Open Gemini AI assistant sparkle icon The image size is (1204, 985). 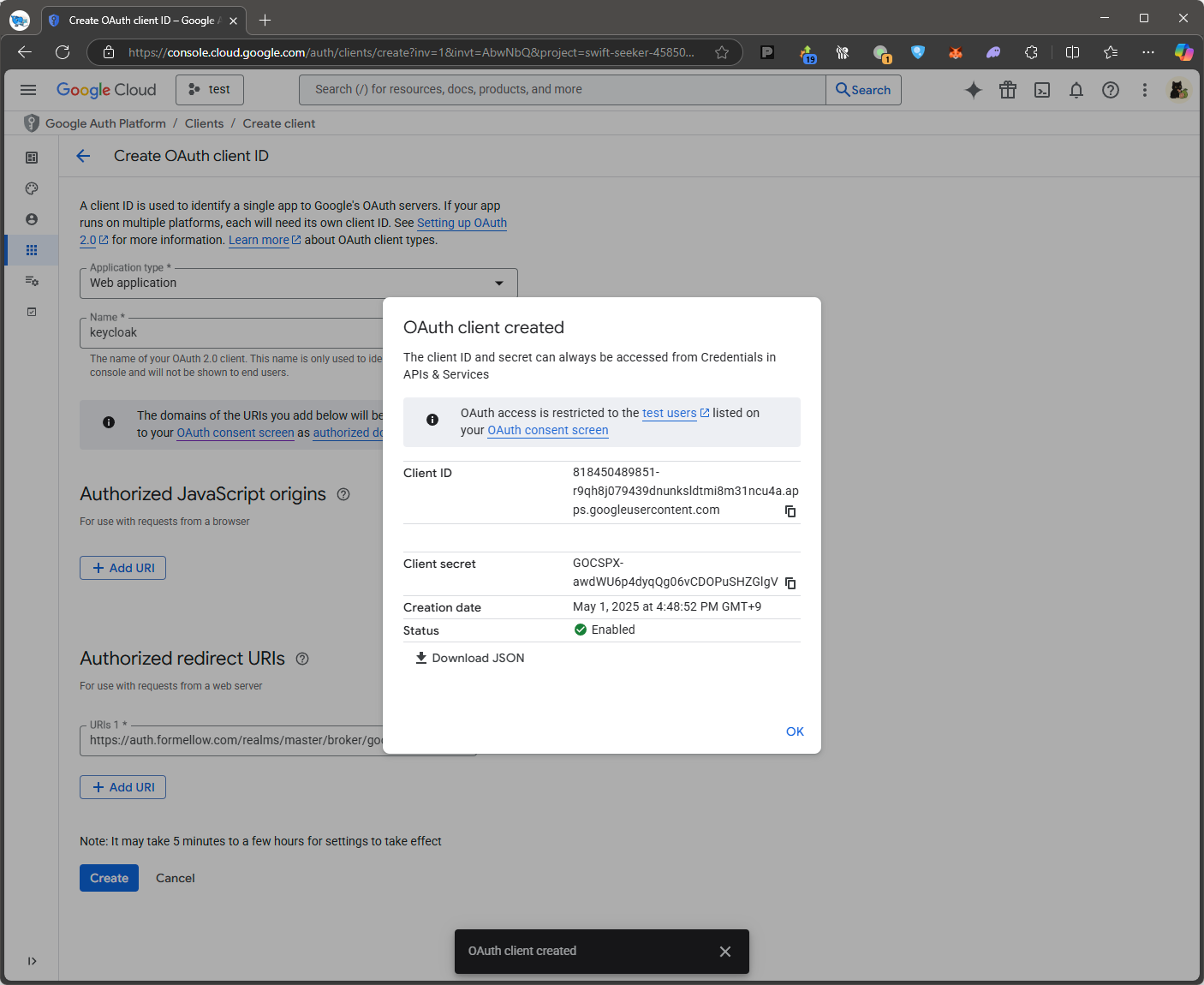(x=974, y=90)
